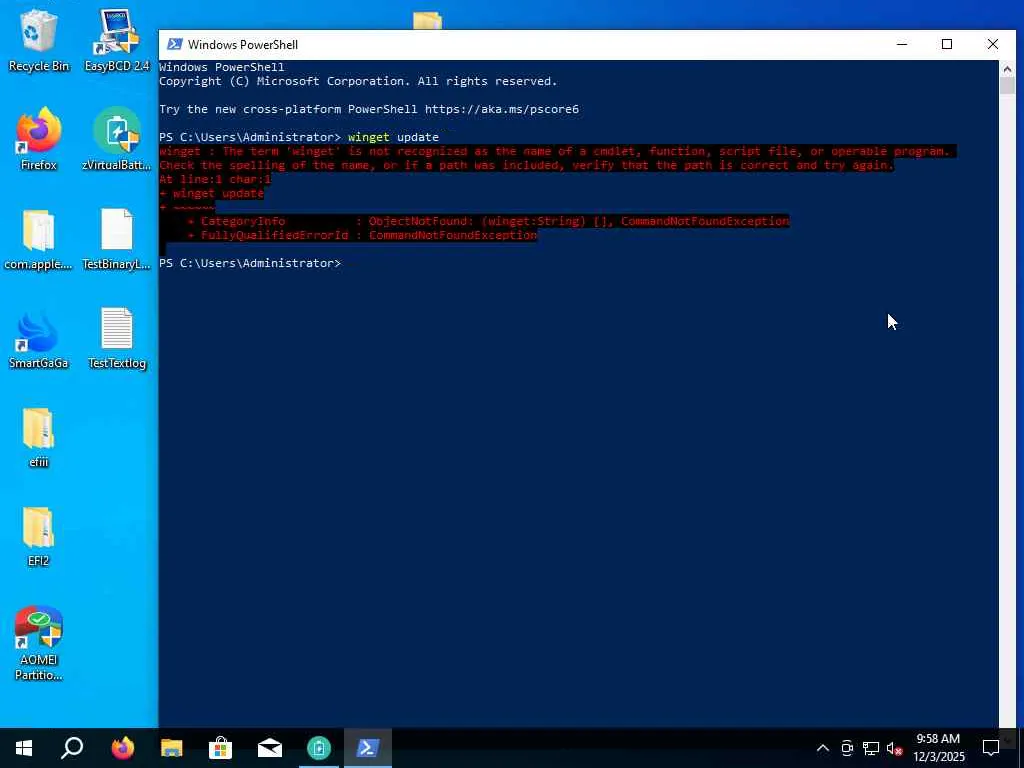Viewport: 1024px width, 768px height.
Task: Open taskbar Search
Action: pyautogui.click(x=72, y=748)
